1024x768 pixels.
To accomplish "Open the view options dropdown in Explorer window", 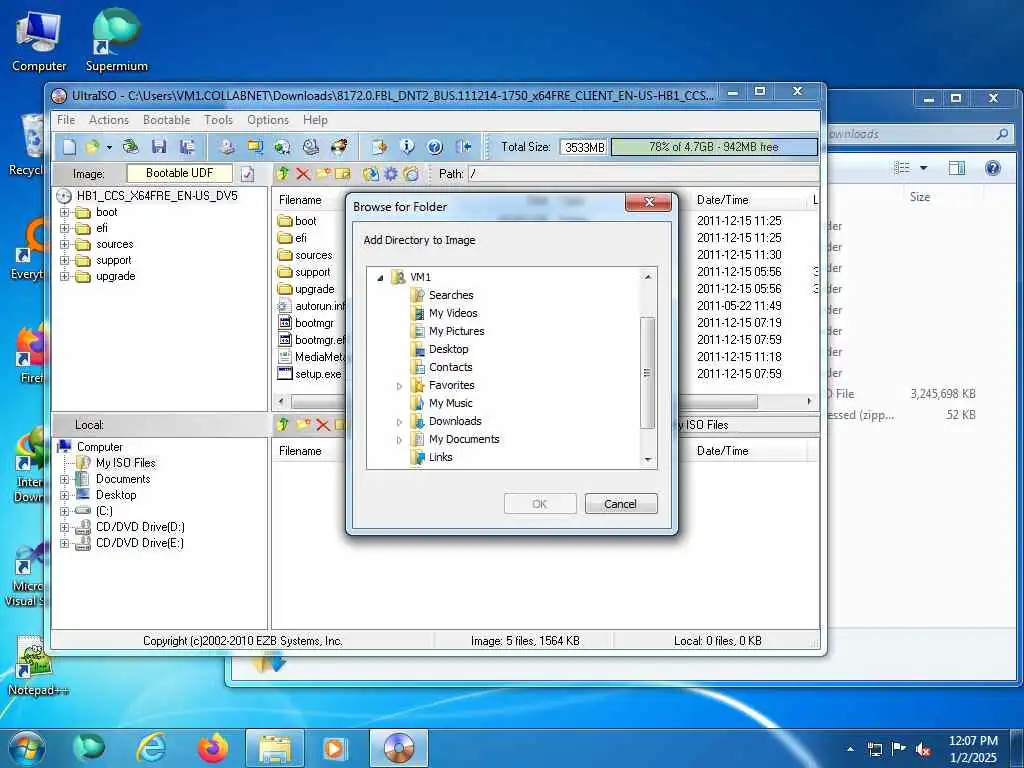I will (923, 168).
